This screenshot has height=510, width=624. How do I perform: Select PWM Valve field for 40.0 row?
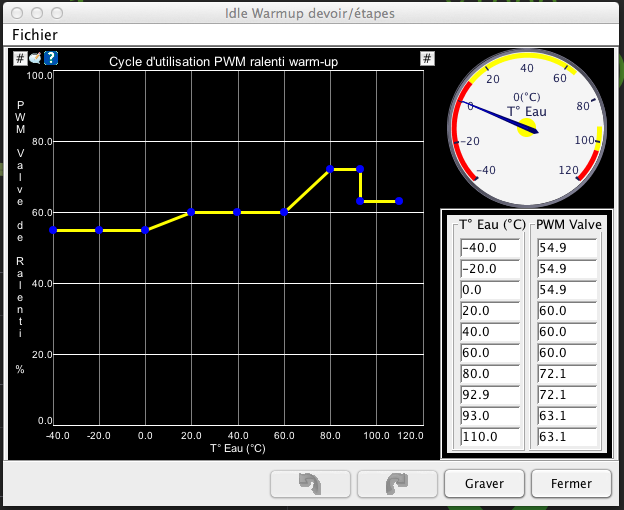567,332
